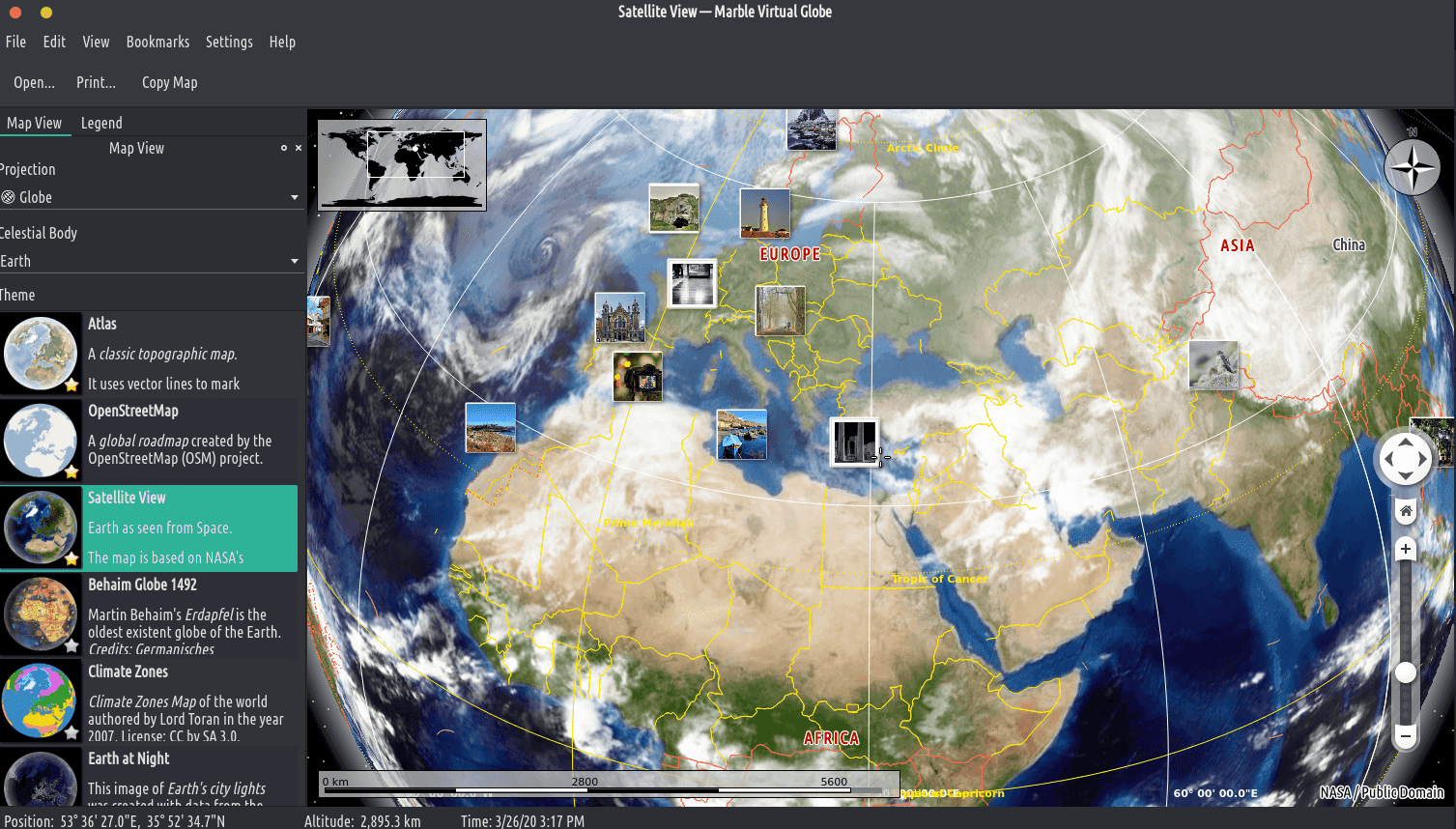
Task: Click the zoom slider handle
Action: point(1406,672)
